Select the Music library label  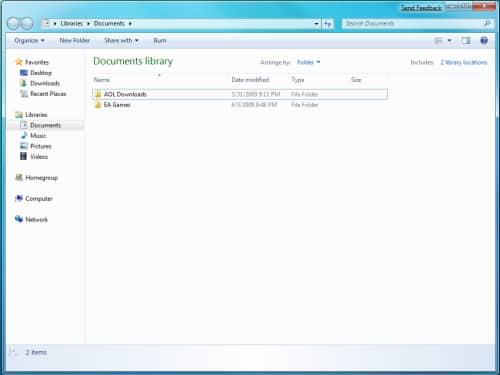pos(38,136)
